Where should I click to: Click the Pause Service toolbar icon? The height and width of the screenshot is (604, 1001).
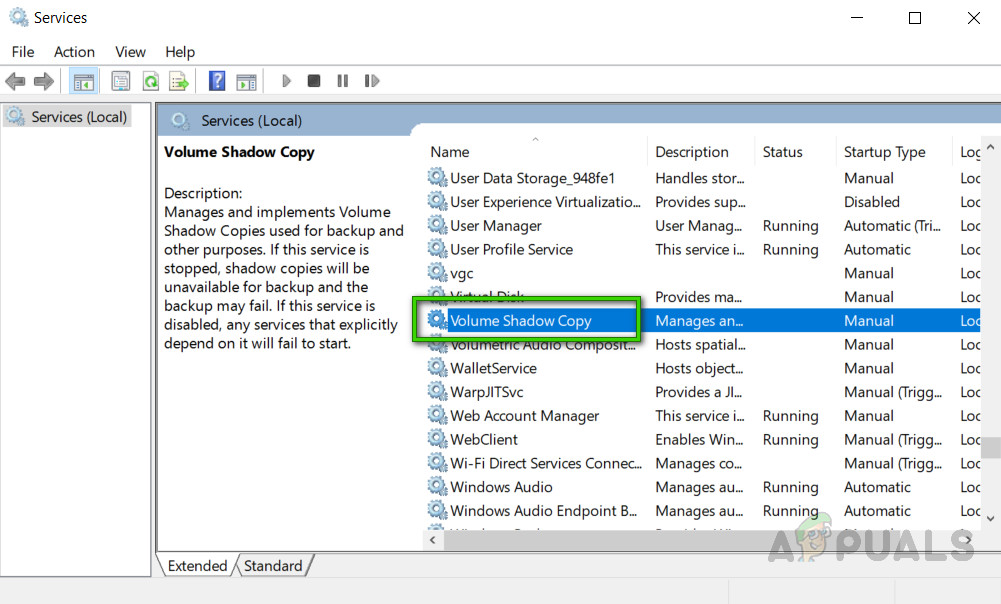[x=343, y=81]
